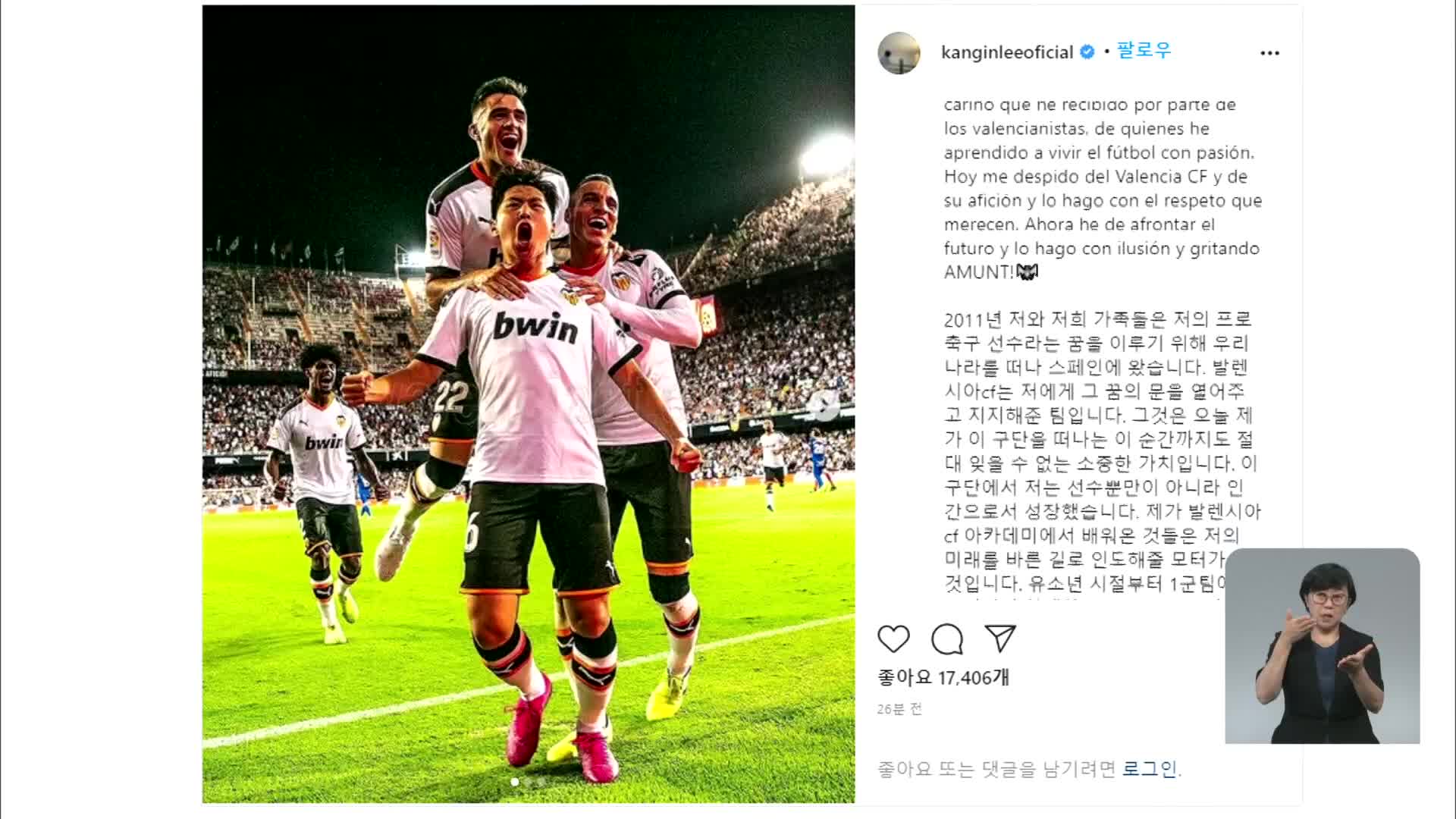Open comments via the speech bubble icon

click(947, 639)
